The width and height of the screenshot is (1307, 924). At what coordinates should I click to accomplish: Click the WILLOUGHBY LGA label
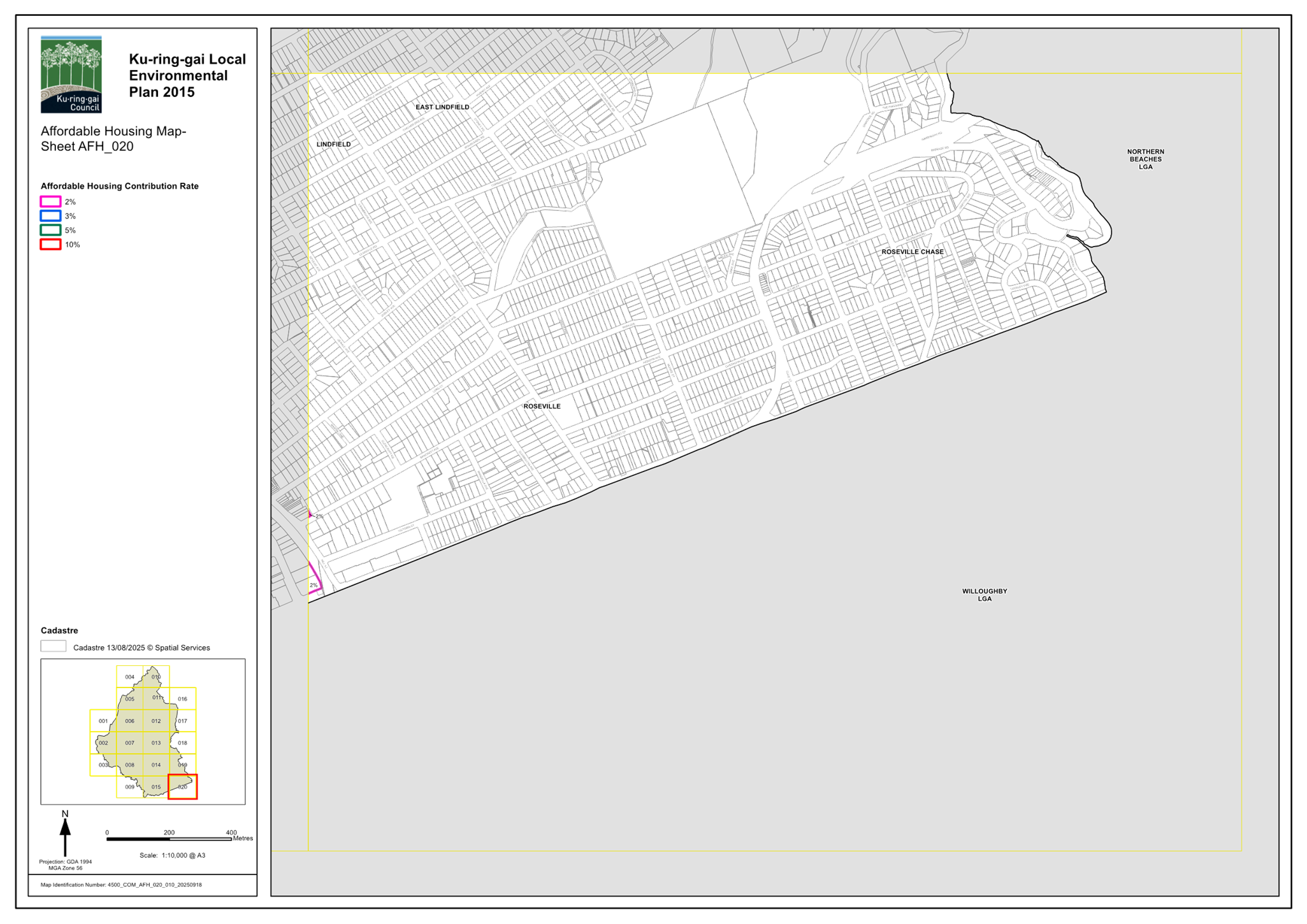coord(985,595)
